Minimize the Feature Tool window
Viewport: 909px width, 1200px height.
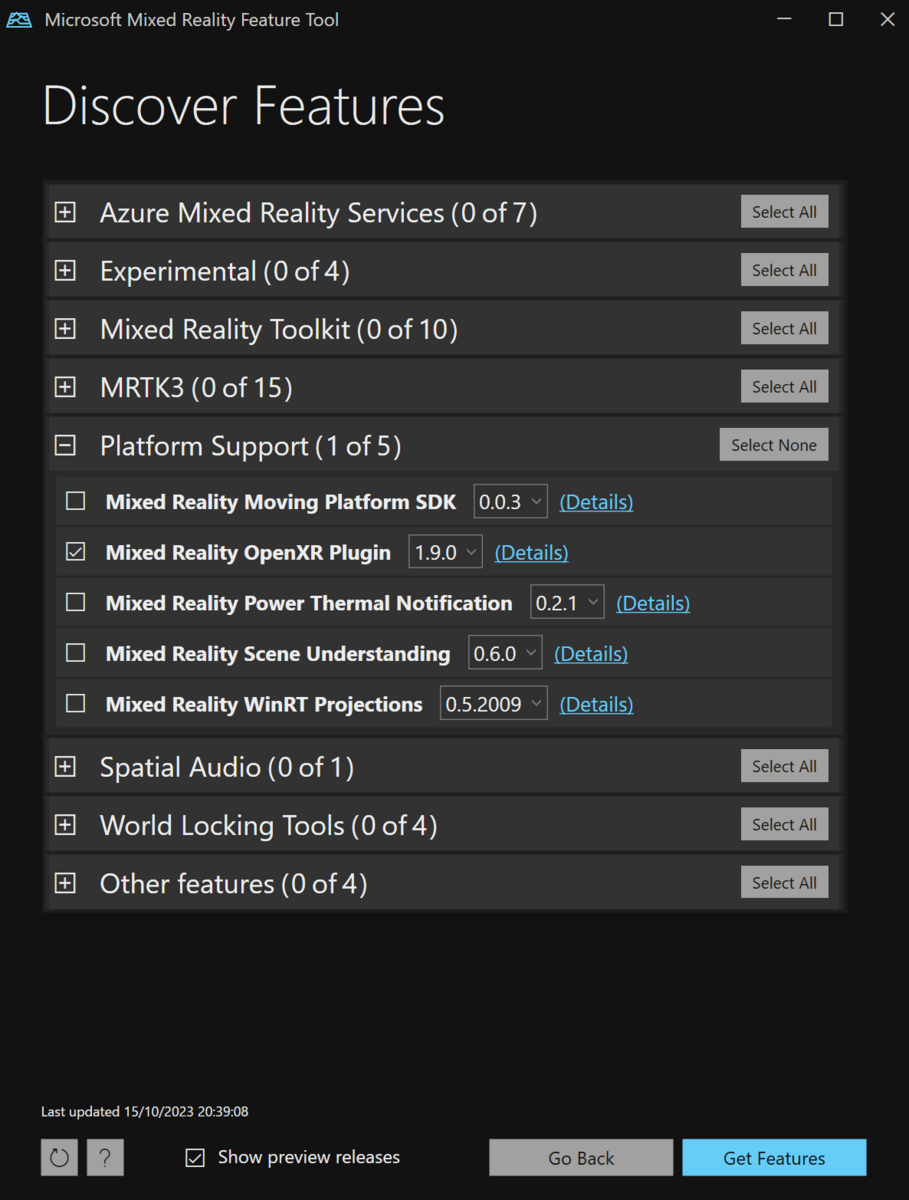pyautogui.click(x=785, y=20)
